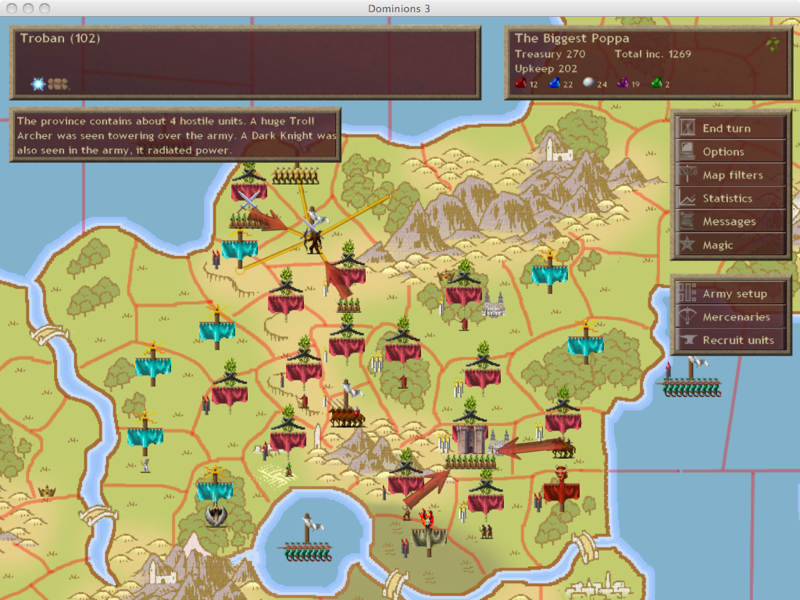Click the purple gem icon
The image size is (800, 600).
[x=622, y=83]
